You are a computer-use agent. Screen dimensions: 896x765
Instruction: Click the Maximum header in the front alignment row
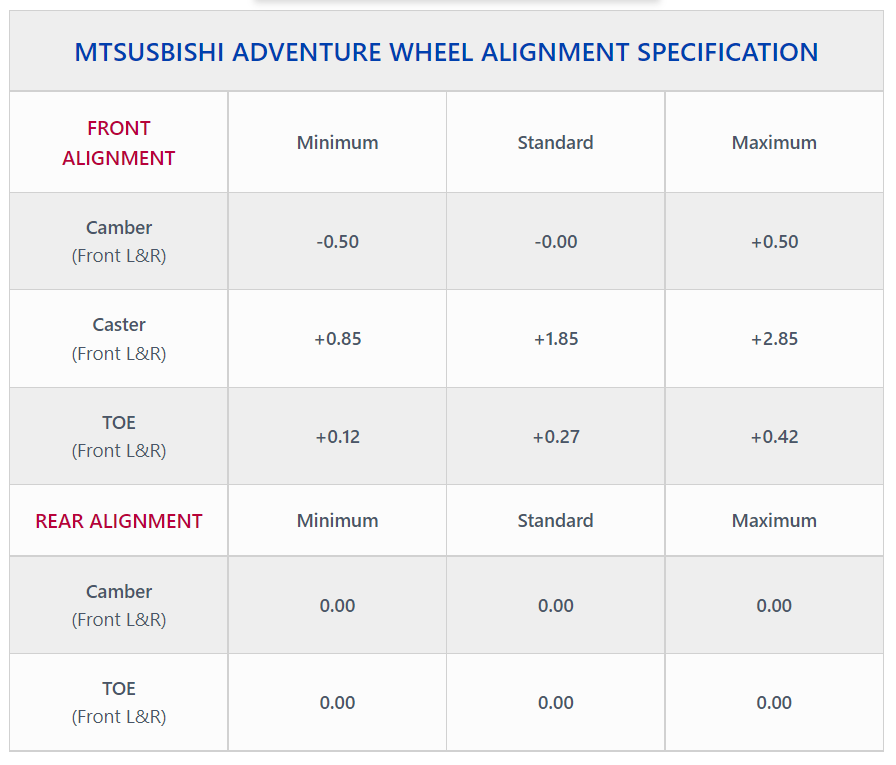(x=774, y=143)
